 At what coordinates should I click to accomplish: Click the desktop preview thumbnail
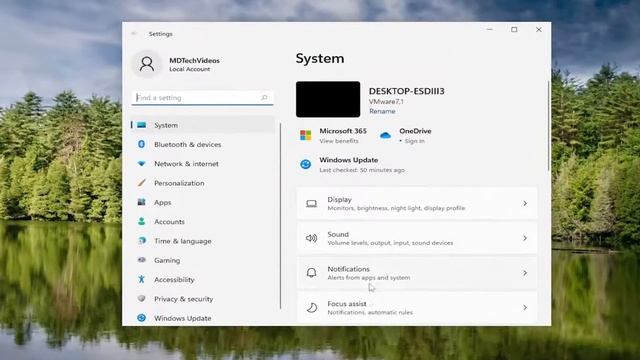pos(328,99)
